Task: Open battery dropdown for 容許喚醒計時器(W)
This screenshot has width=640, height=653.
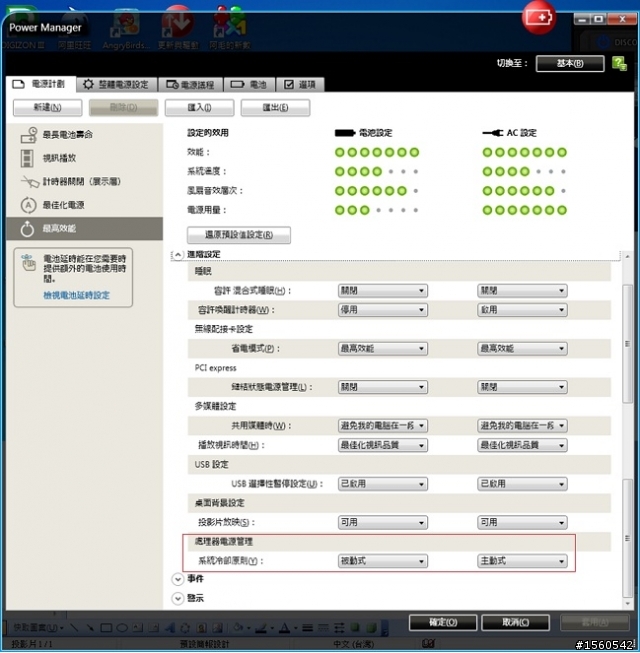Action: (383, 310)
